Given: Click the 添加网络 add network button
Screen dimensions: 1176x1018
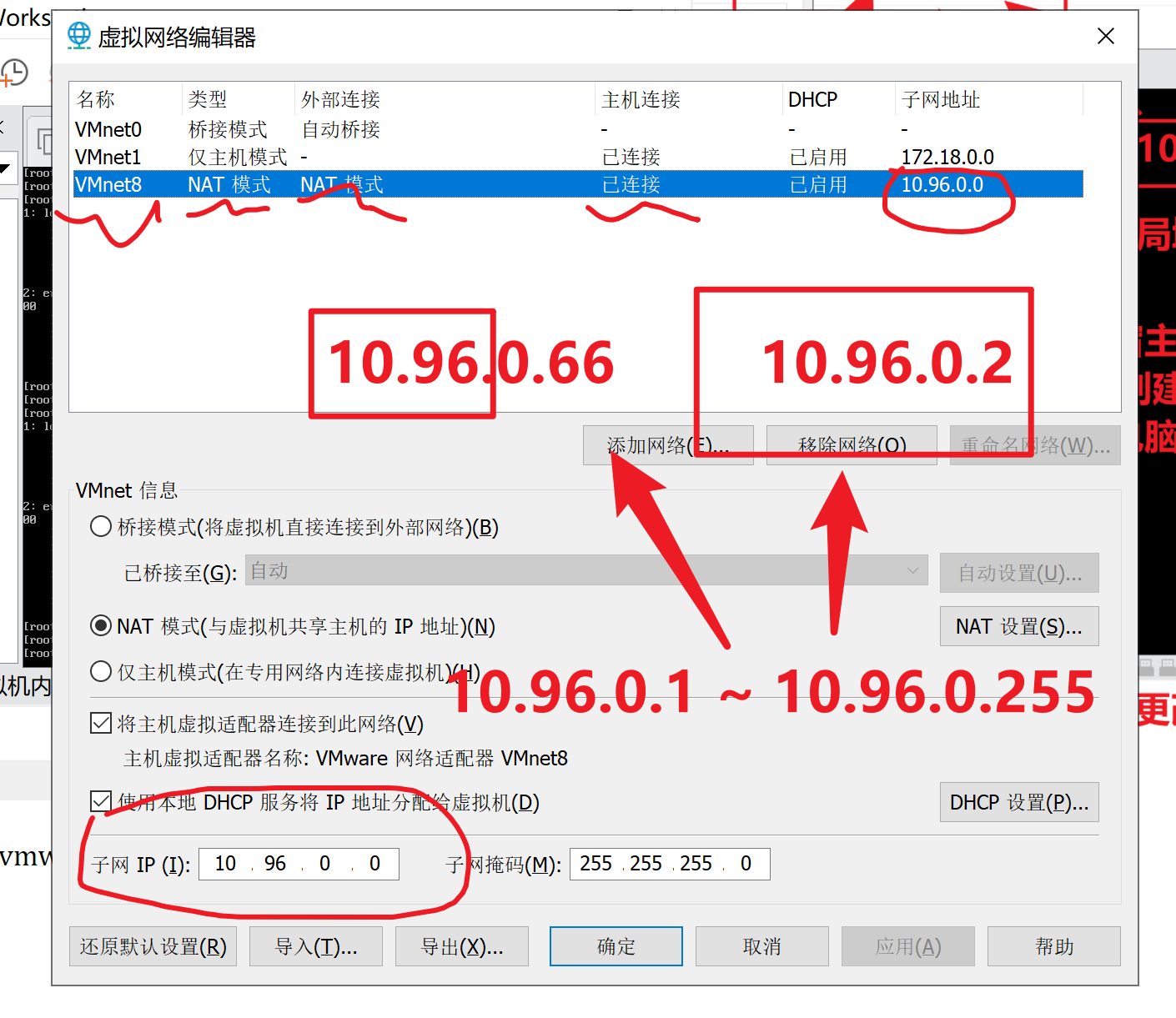Looking at the screenshot, I should 668,445.
